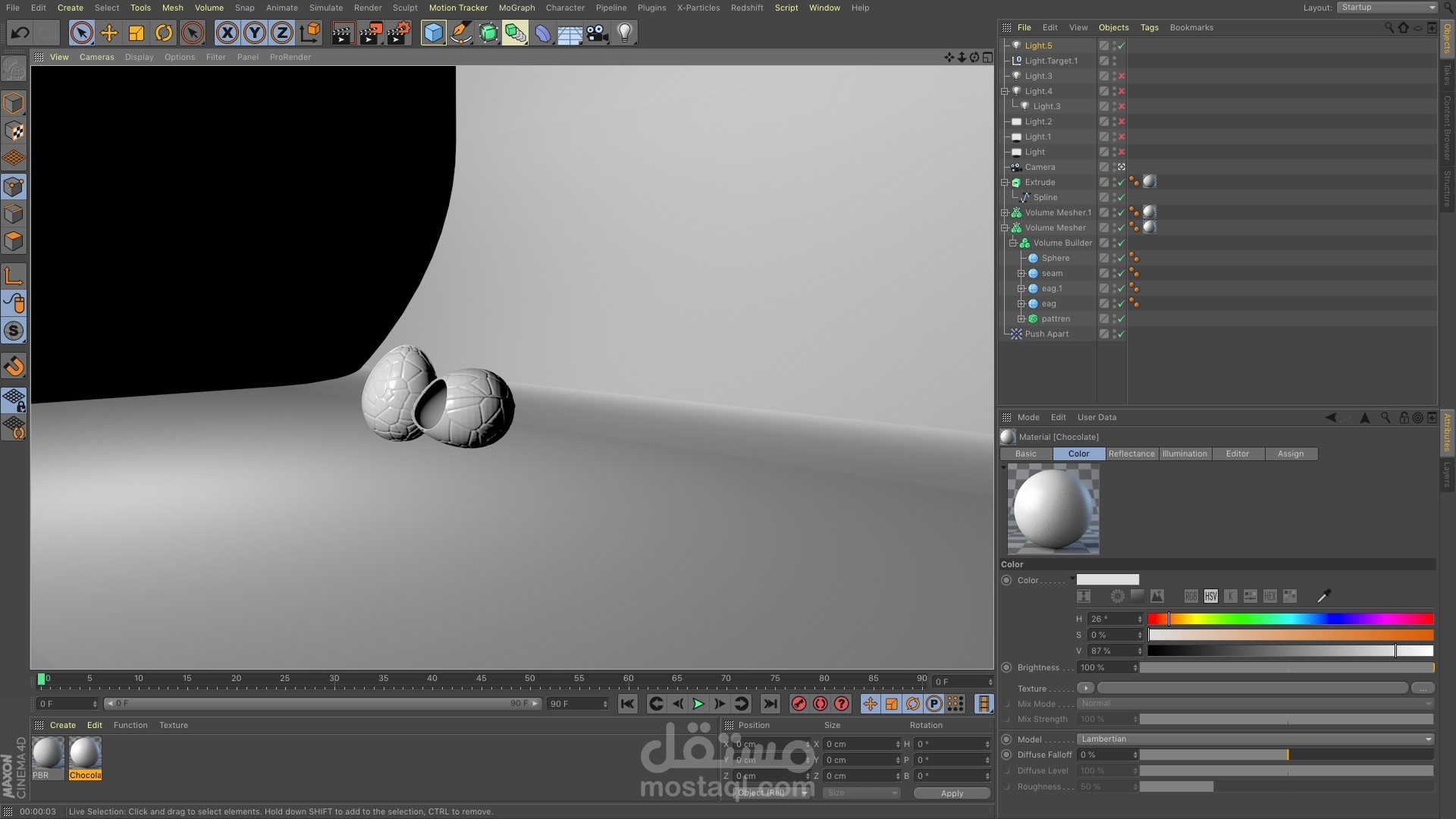Viewport: 1456px width, 819px height.
Task: Activate the Rotate tool icon
Action: click(x=164, y=33)
